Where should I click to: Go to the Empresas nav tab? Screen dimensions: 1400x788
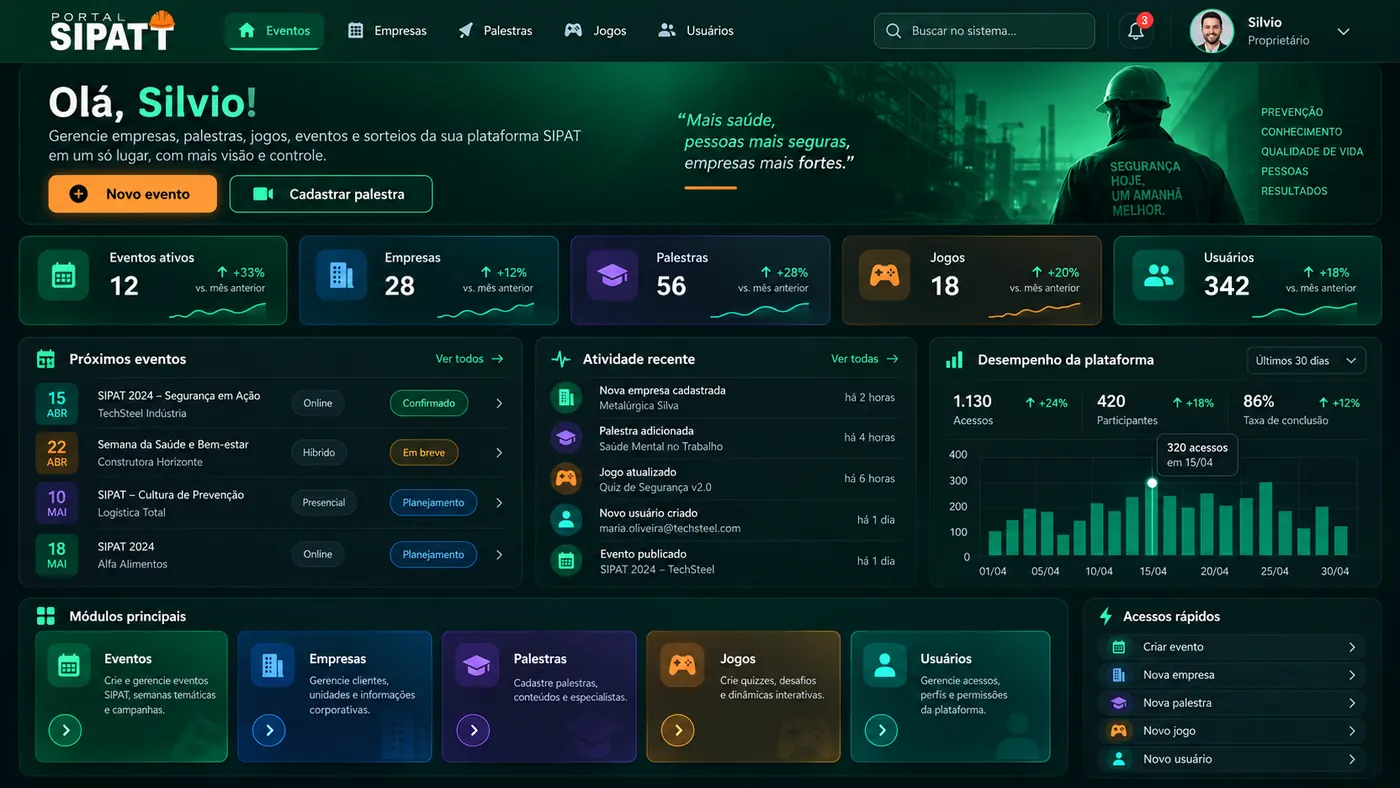pos(387,31)
